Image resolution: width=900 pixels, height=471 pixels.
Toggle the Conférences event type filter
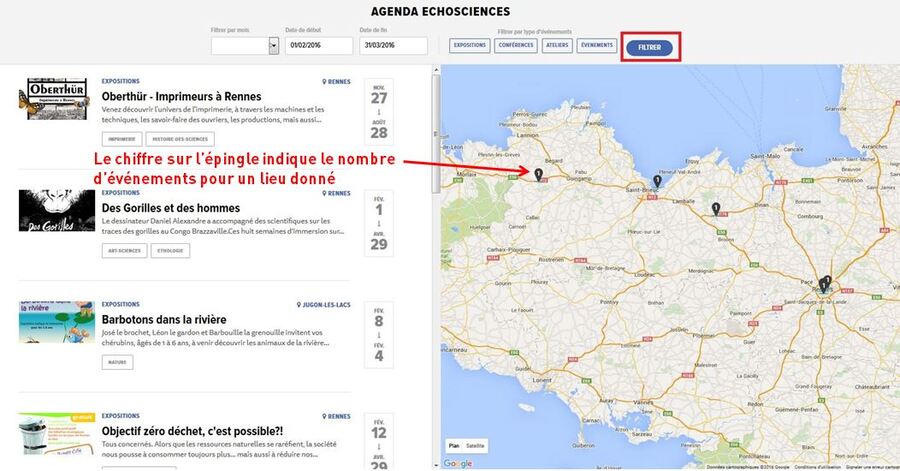point(516,46)
